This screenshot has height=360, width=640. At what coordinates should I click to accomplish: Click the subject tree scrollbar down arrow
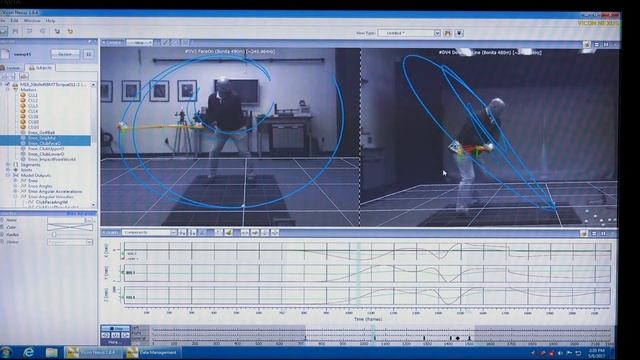pos(93,204)
